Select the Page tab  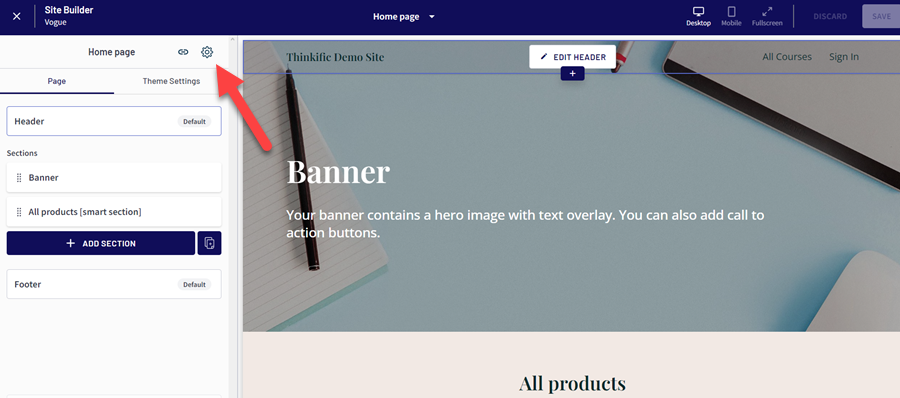pos(57,81)
